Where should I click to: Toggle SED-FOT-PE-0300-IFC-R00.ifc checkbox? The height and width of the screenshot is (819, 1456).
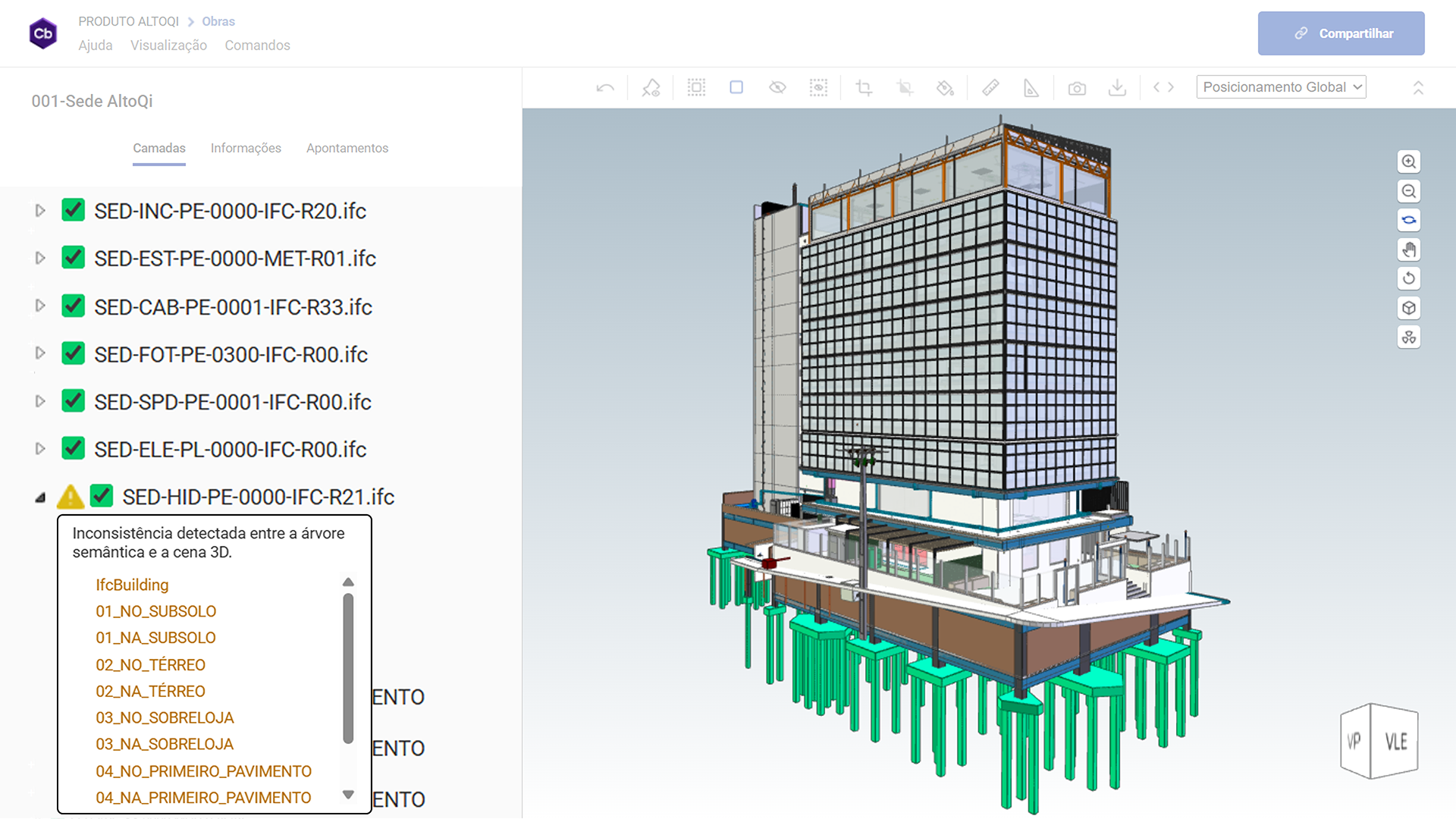pos(74,353)
